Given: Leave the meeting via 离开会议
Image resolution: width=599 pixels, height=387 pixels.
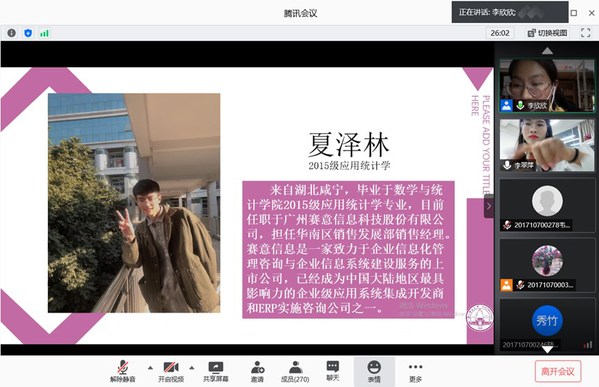Looking at the screenshot, I should click(558, 371).
